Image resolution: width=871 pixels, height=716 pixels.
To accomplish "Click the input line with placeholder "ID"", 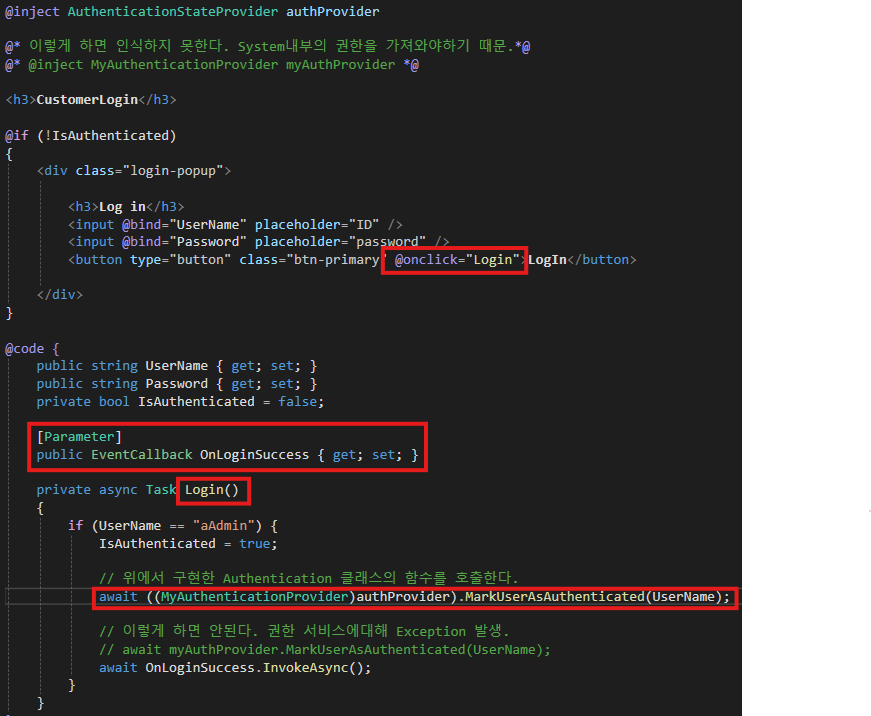I will pos(235,224).
